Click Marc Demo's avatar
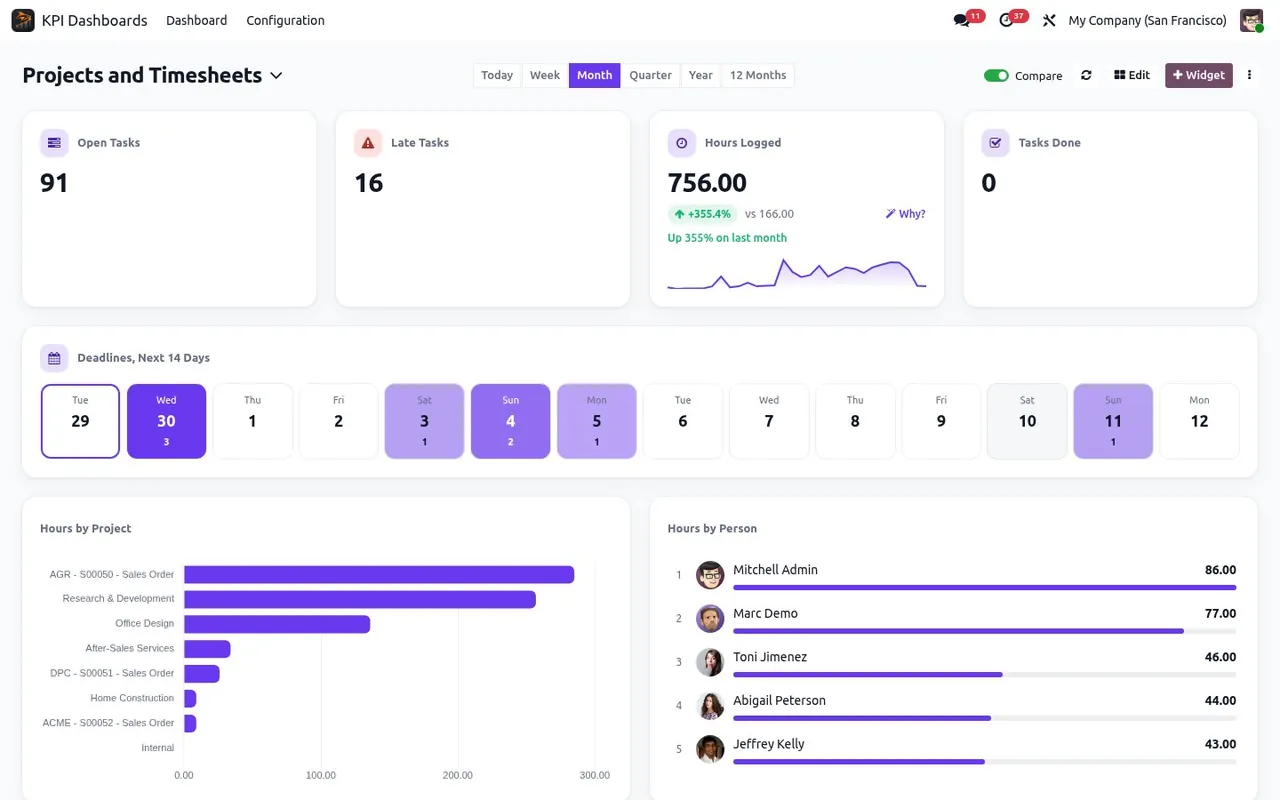 pos(710,618)
